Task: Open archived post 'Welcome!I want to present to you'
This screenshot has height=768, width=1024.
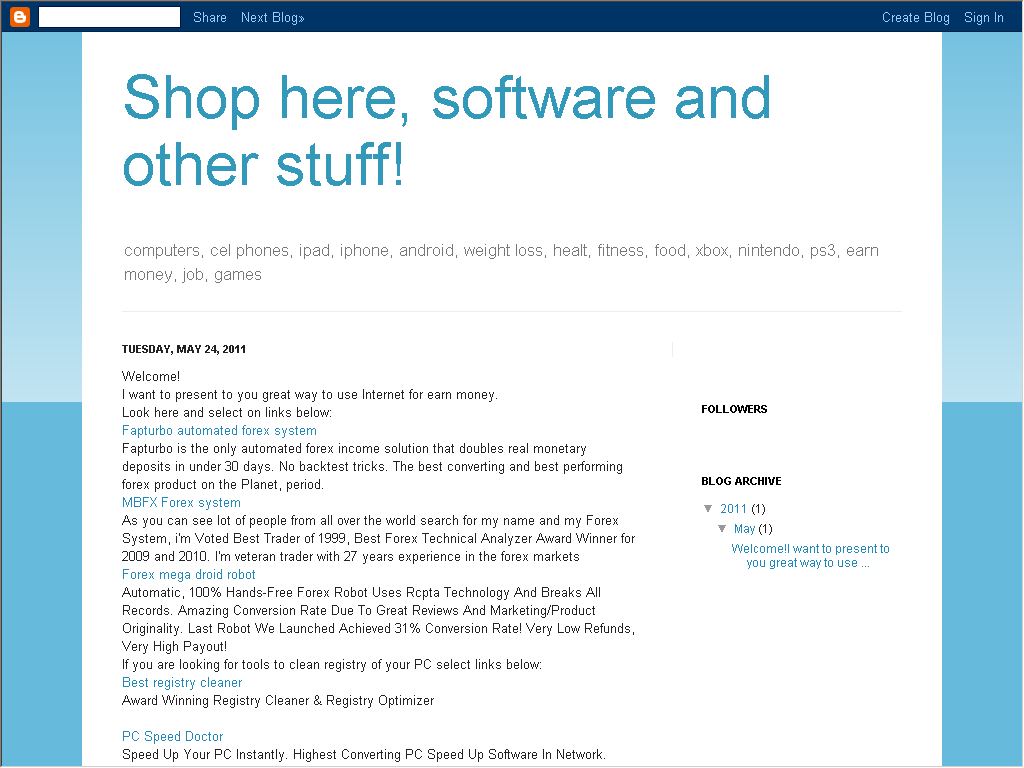Action: (x=810, y=556)
